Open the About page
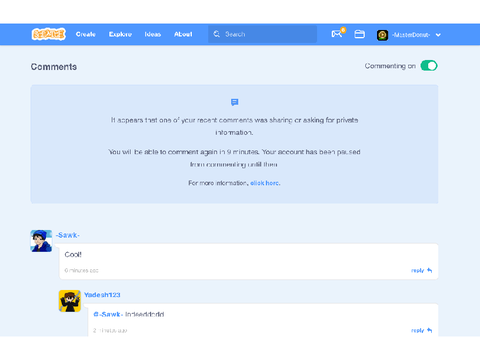 (x=183, y=34)
